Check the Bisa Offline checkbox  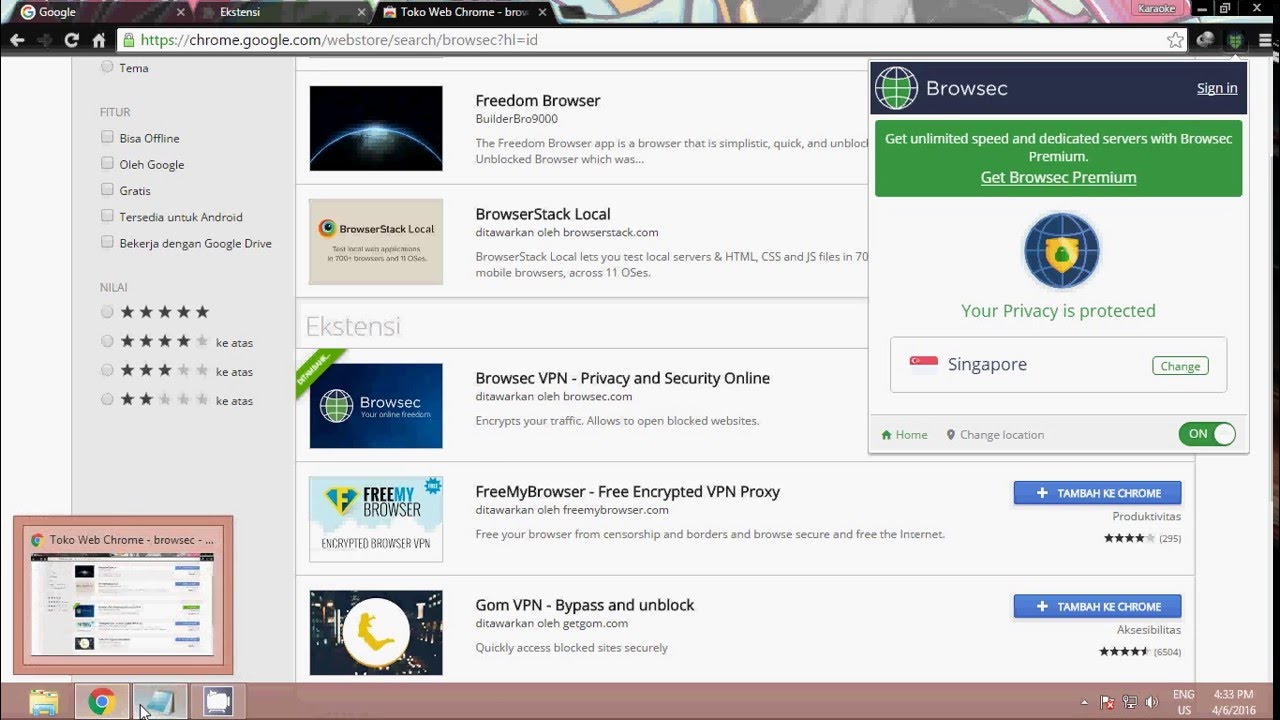point(107,137)
